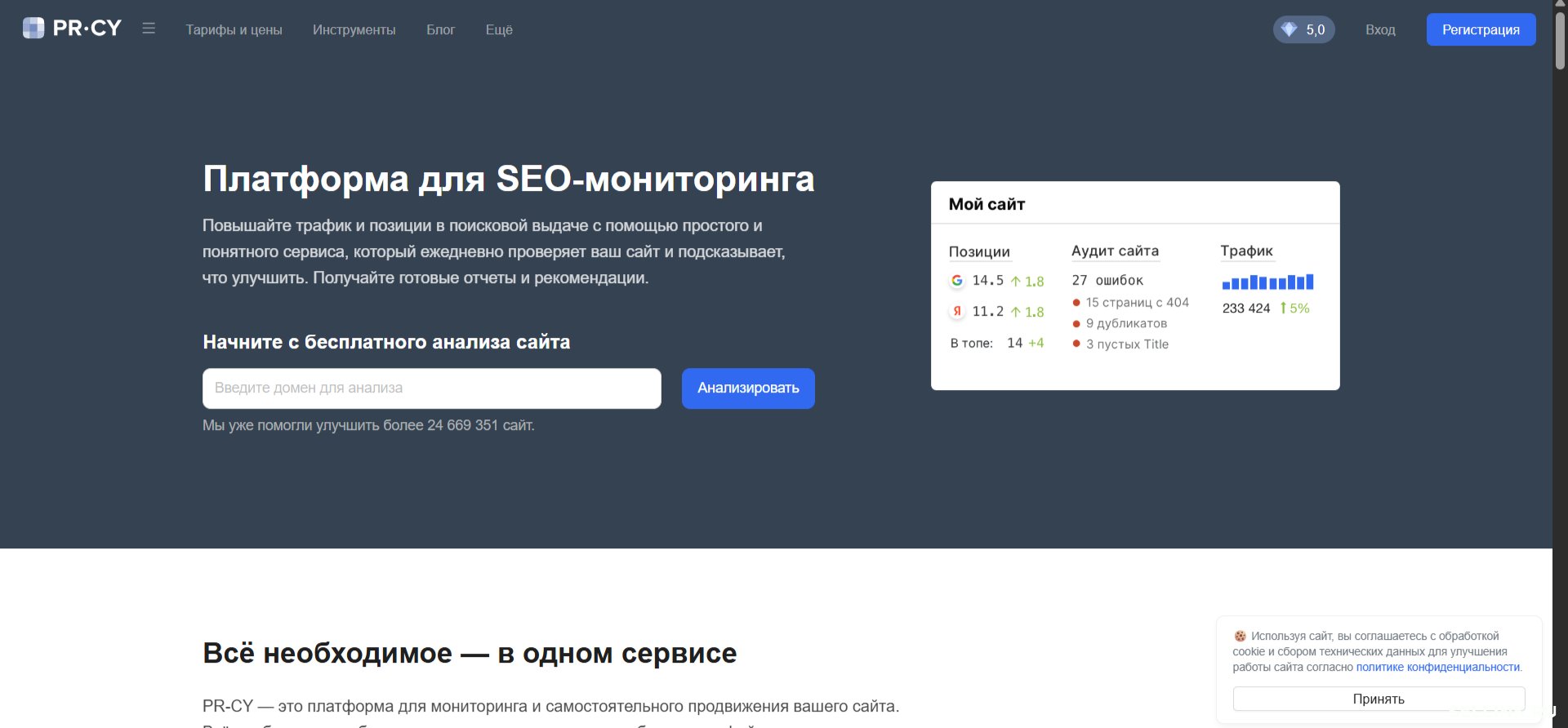
Task: Accept cookies with Принять button
Action: [1379, 699]
